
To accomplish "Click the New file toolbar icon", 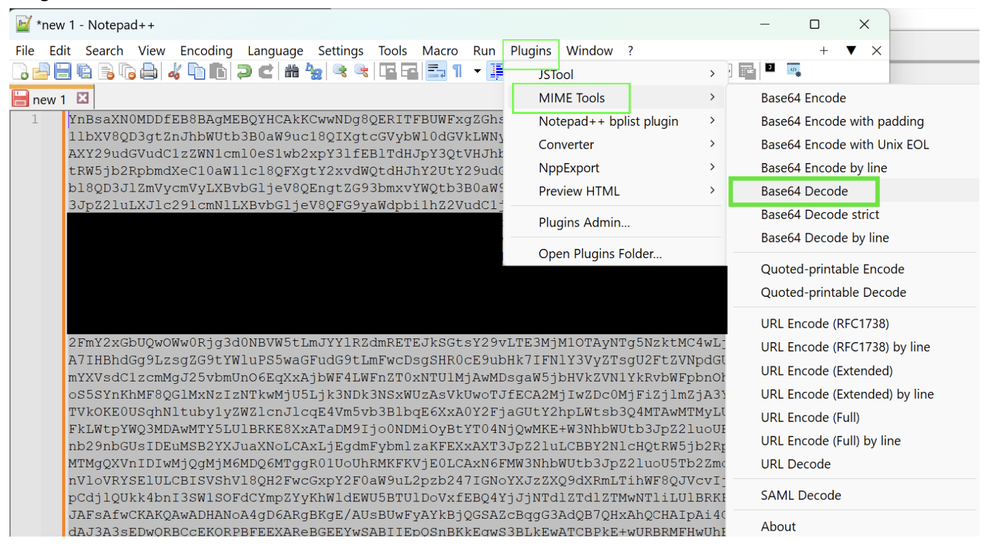I will [20, 71].
